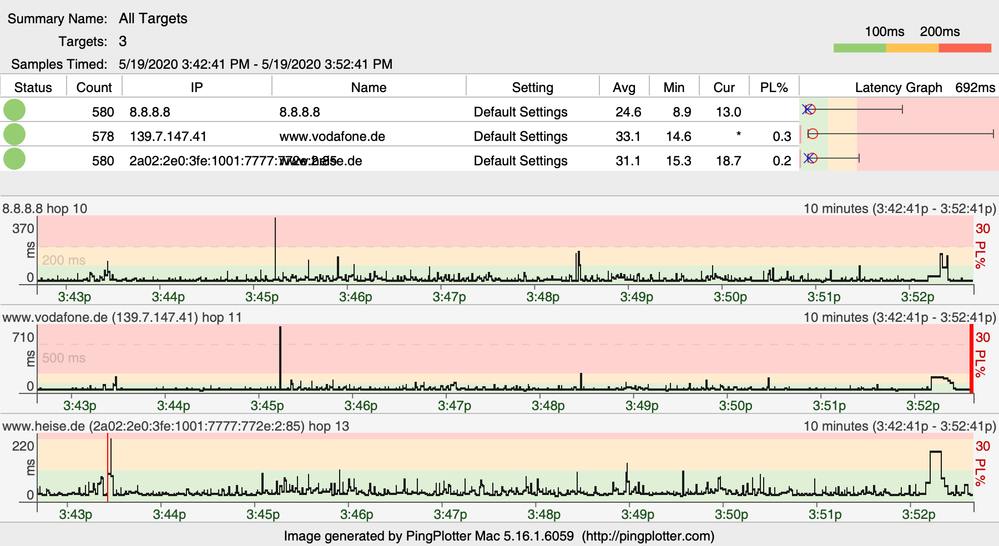The image size is (999, 546).
Task: Click the 200 ms threshold label in 8.8.8.8 graph
Action: click(64, 260)
